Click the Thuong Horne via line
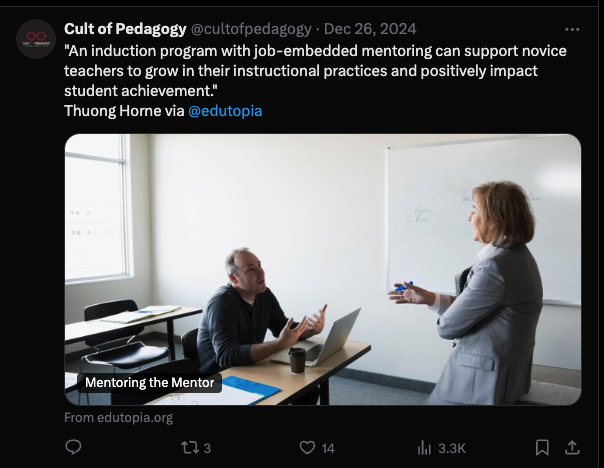604x468 pixels. (x=124, y=111)
